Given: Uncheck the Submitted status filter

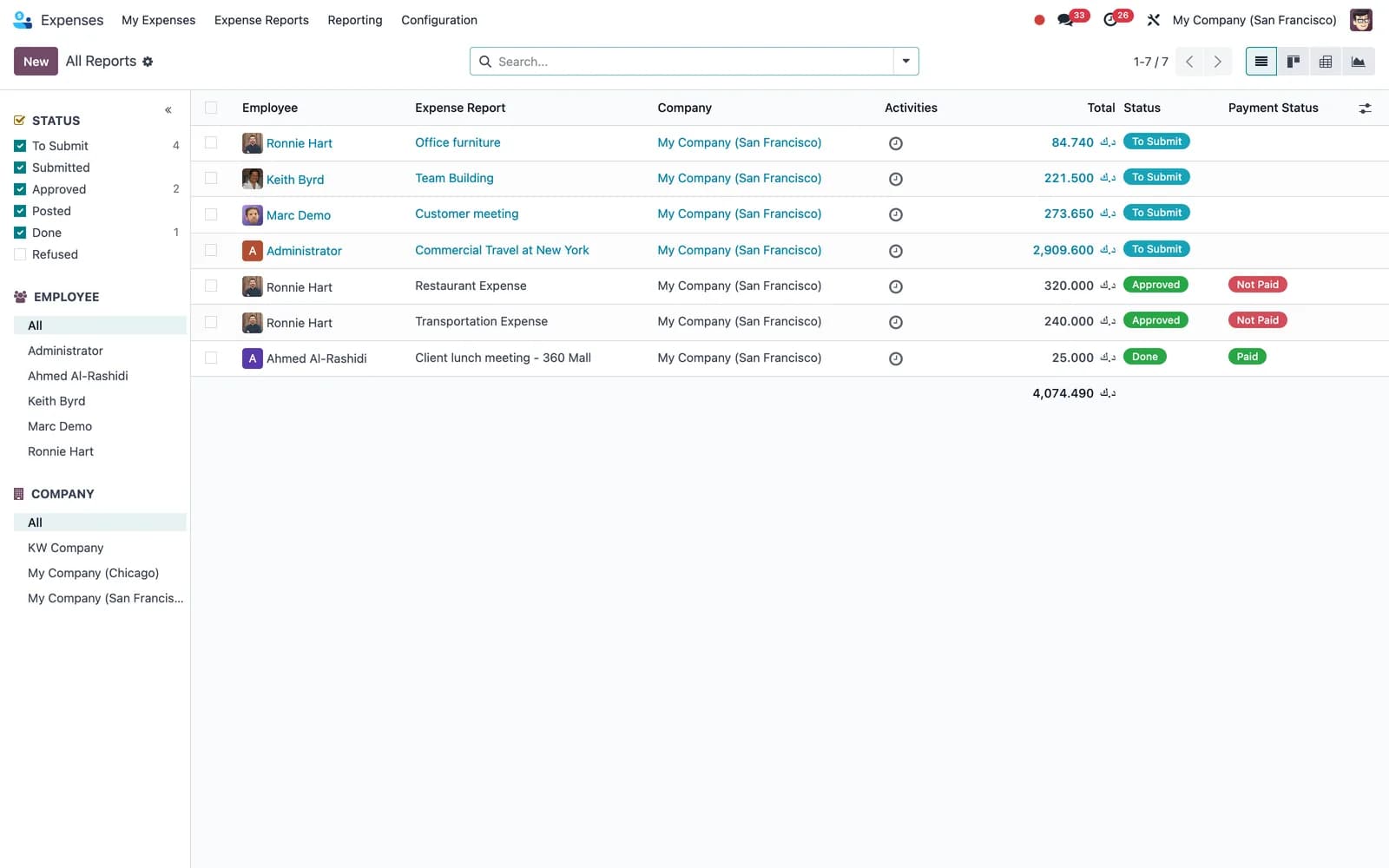Looking at the screenshot, I should point(20,168).
